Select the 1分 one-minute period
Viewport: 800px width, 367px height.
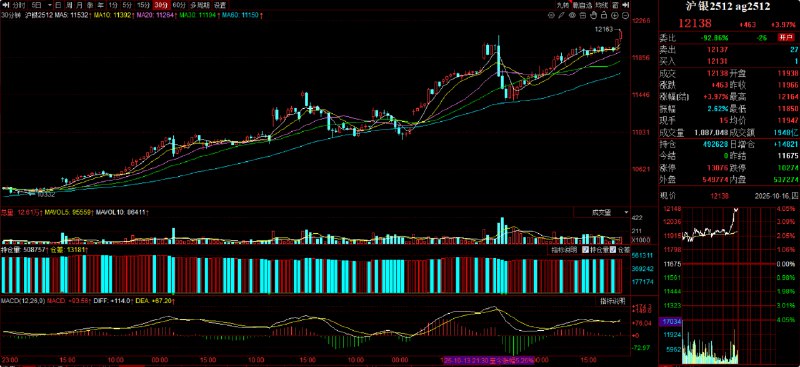[x=112, y=5]
